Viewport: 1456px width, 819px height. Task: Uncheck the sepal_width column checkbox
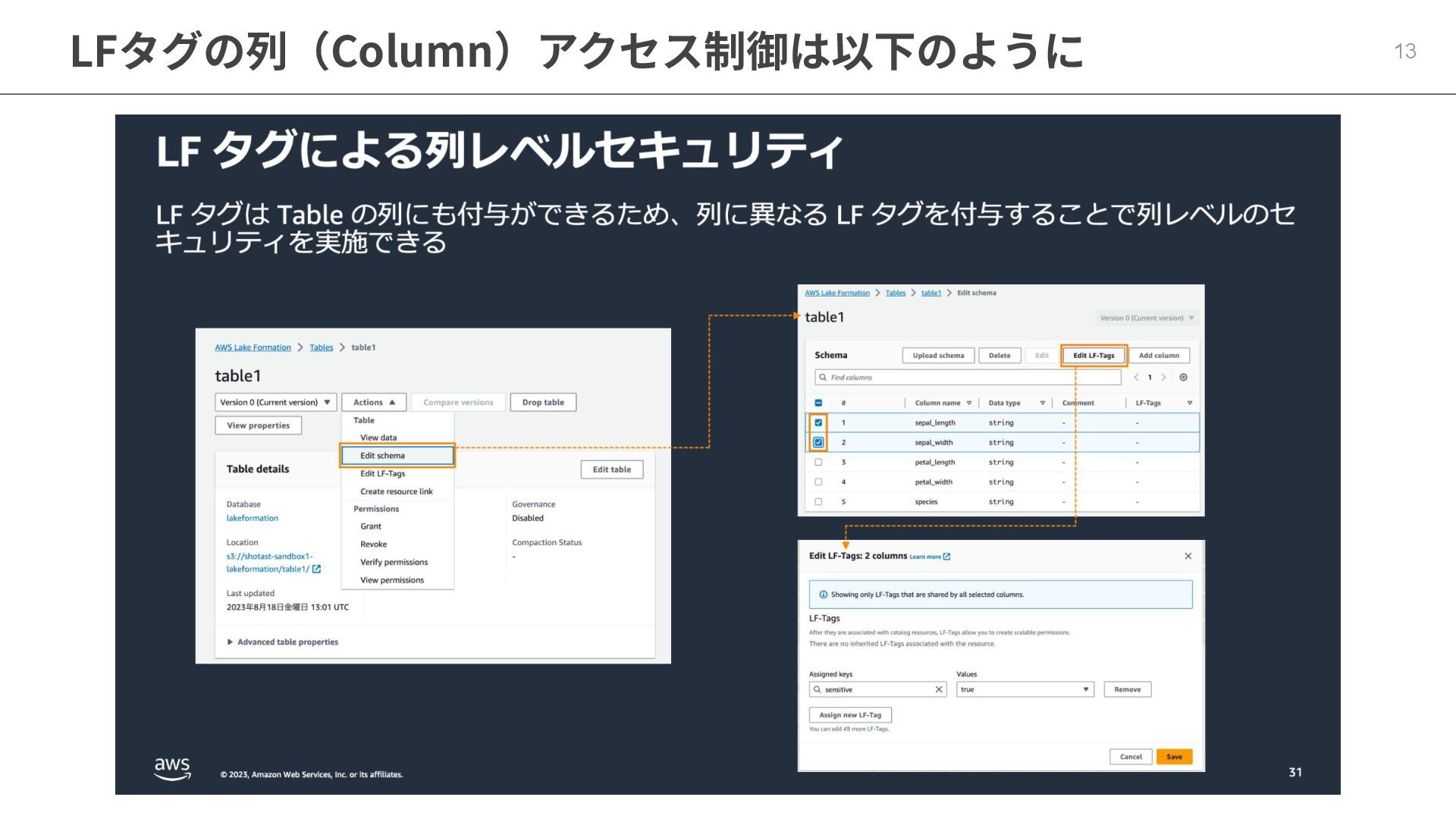point(818,443)
